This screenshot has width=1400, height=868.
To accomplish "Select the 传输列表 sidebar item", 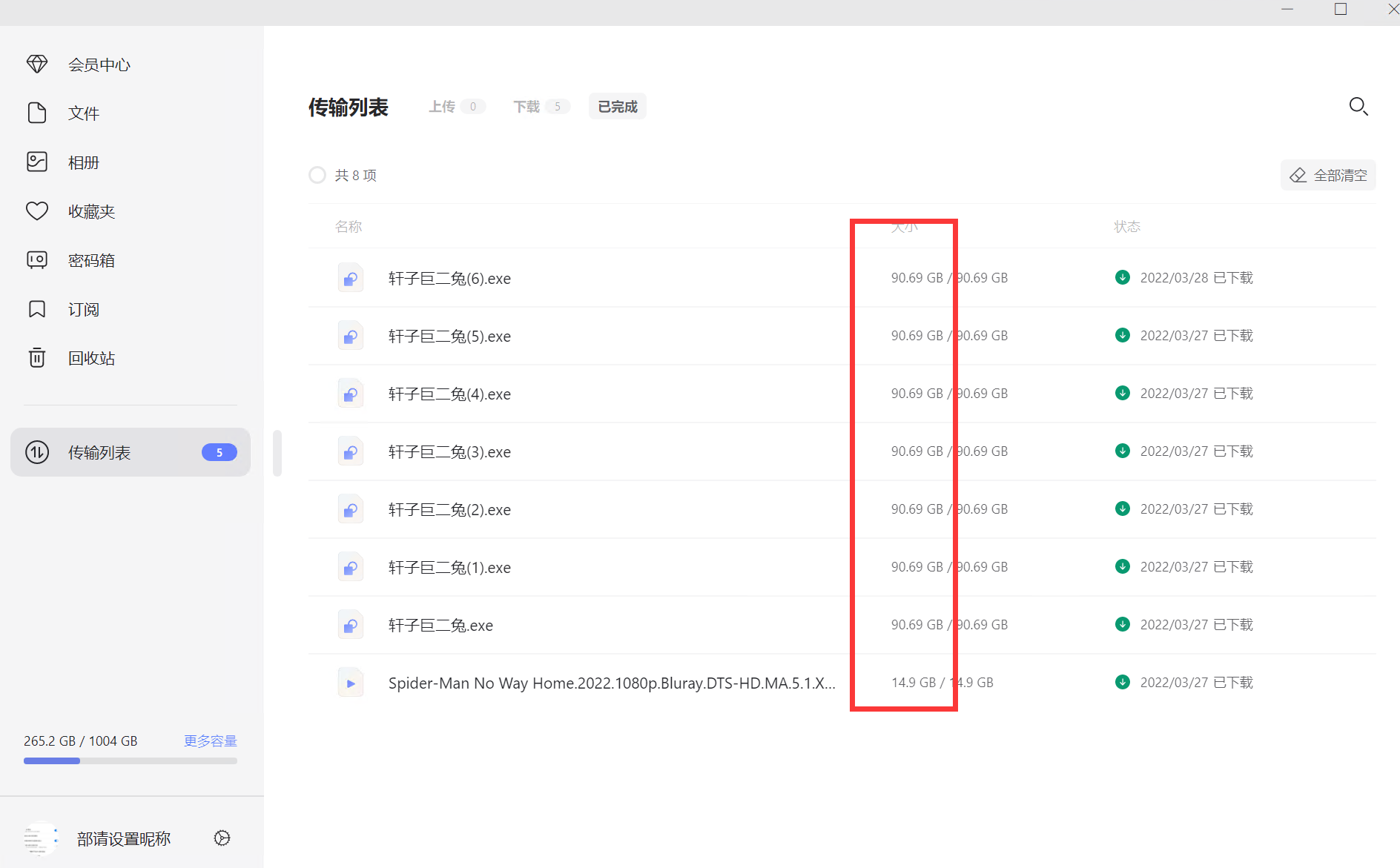I will tap(131, 452).
